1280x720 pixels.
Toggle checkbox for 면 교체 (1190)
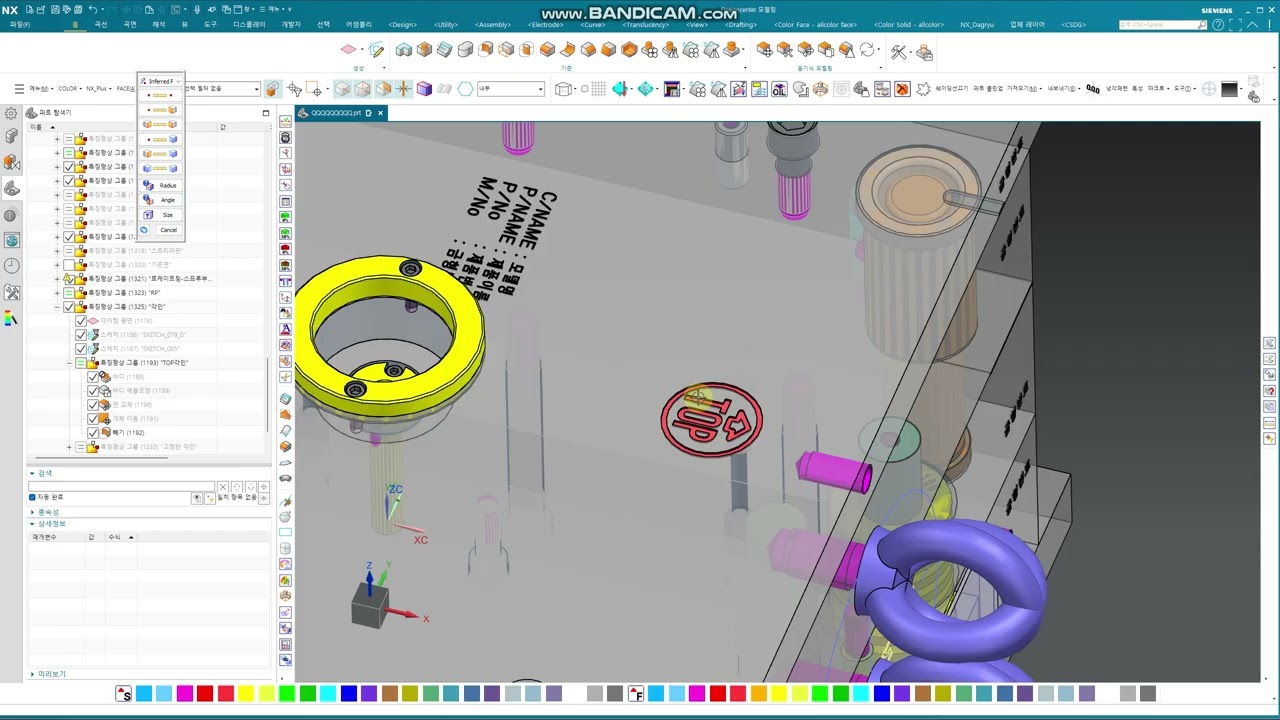click(93, 404)
